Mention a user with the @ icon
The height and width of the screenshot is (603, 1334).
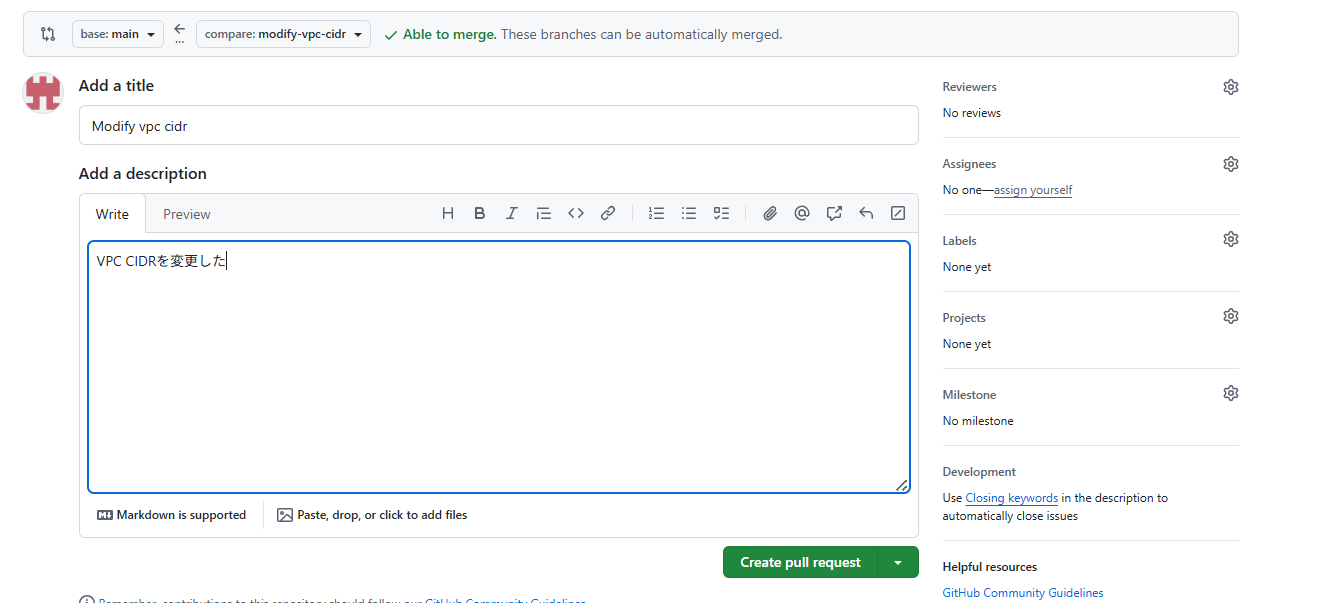tap(802, 213)
